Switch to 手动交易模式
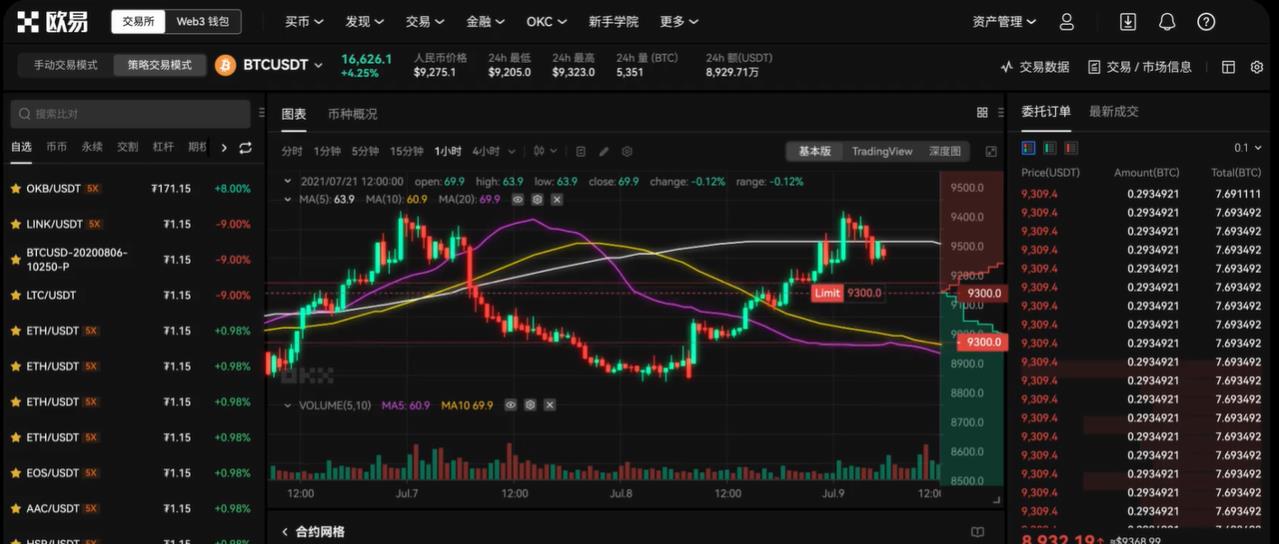Image resolution: width=1279 pixels, height=544 pixels. click(x=66, y=65)
